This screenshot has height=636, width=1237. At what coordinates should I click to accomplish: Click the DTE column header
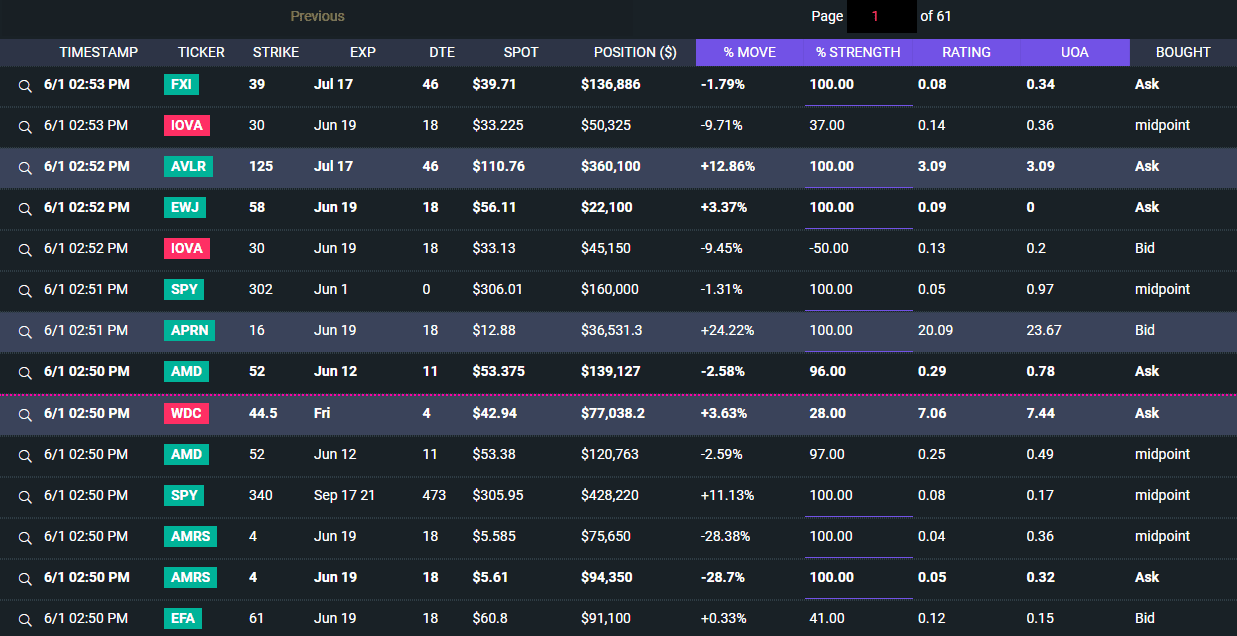(442, 52)
